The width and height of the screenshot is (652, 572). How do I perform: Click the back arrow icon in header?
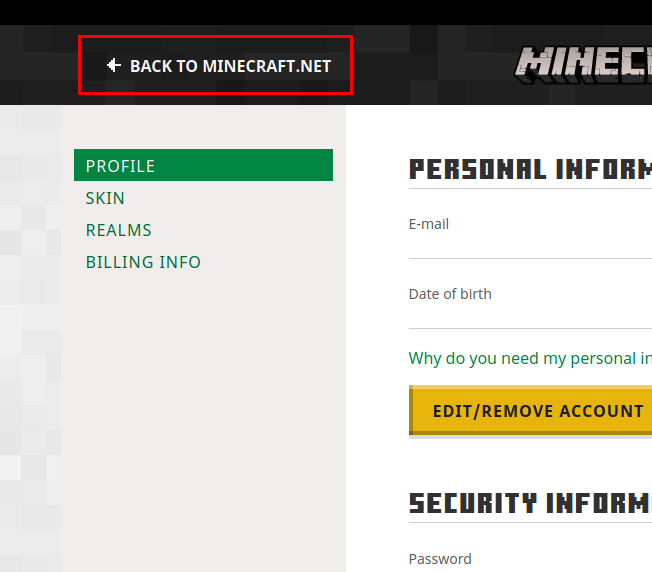point(114,65)
